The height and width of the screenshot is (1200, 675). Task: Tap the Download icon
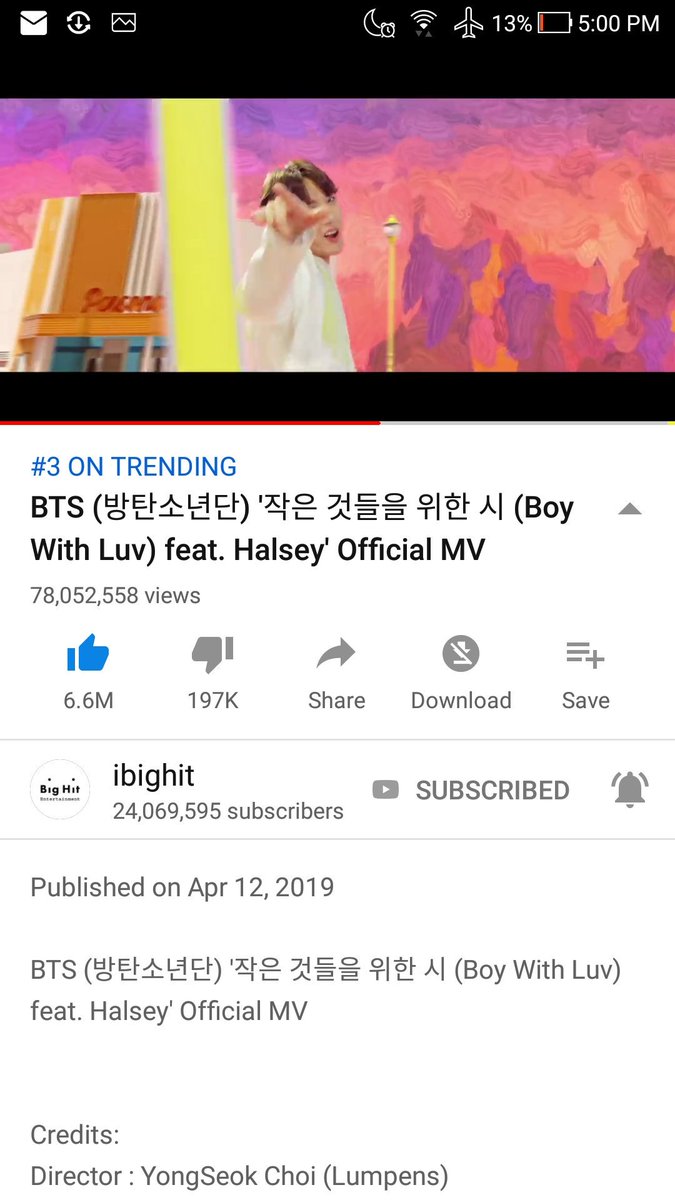[461, 654]
